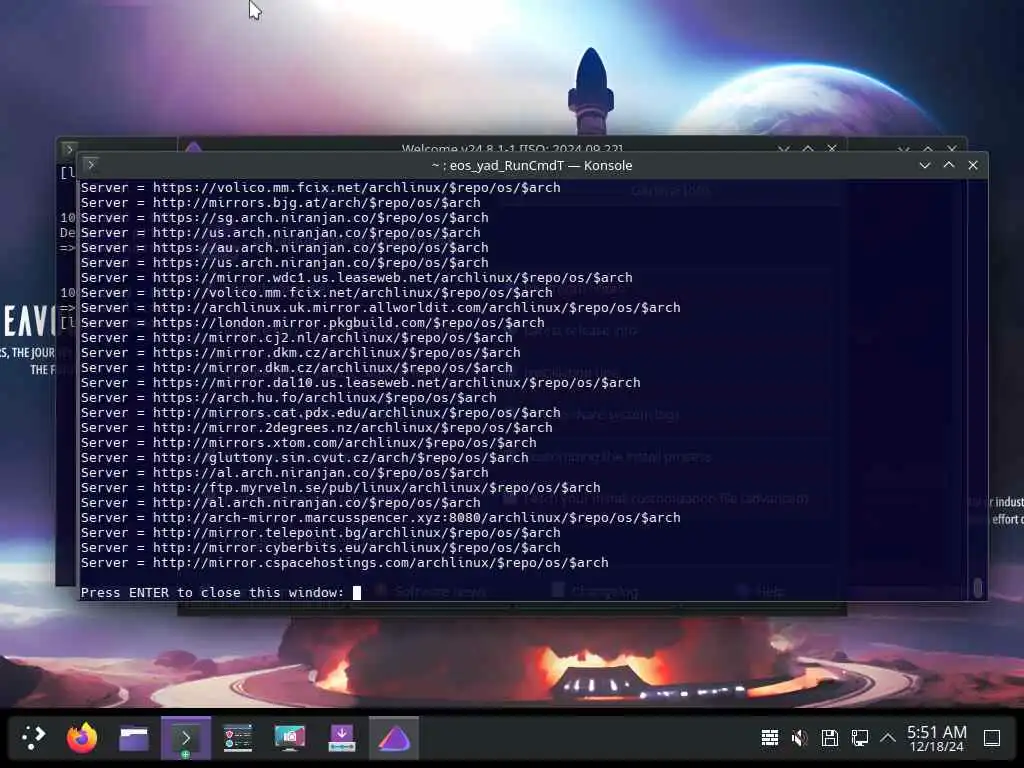Open the 5:51 AM clock calendar

click(936, 738)
